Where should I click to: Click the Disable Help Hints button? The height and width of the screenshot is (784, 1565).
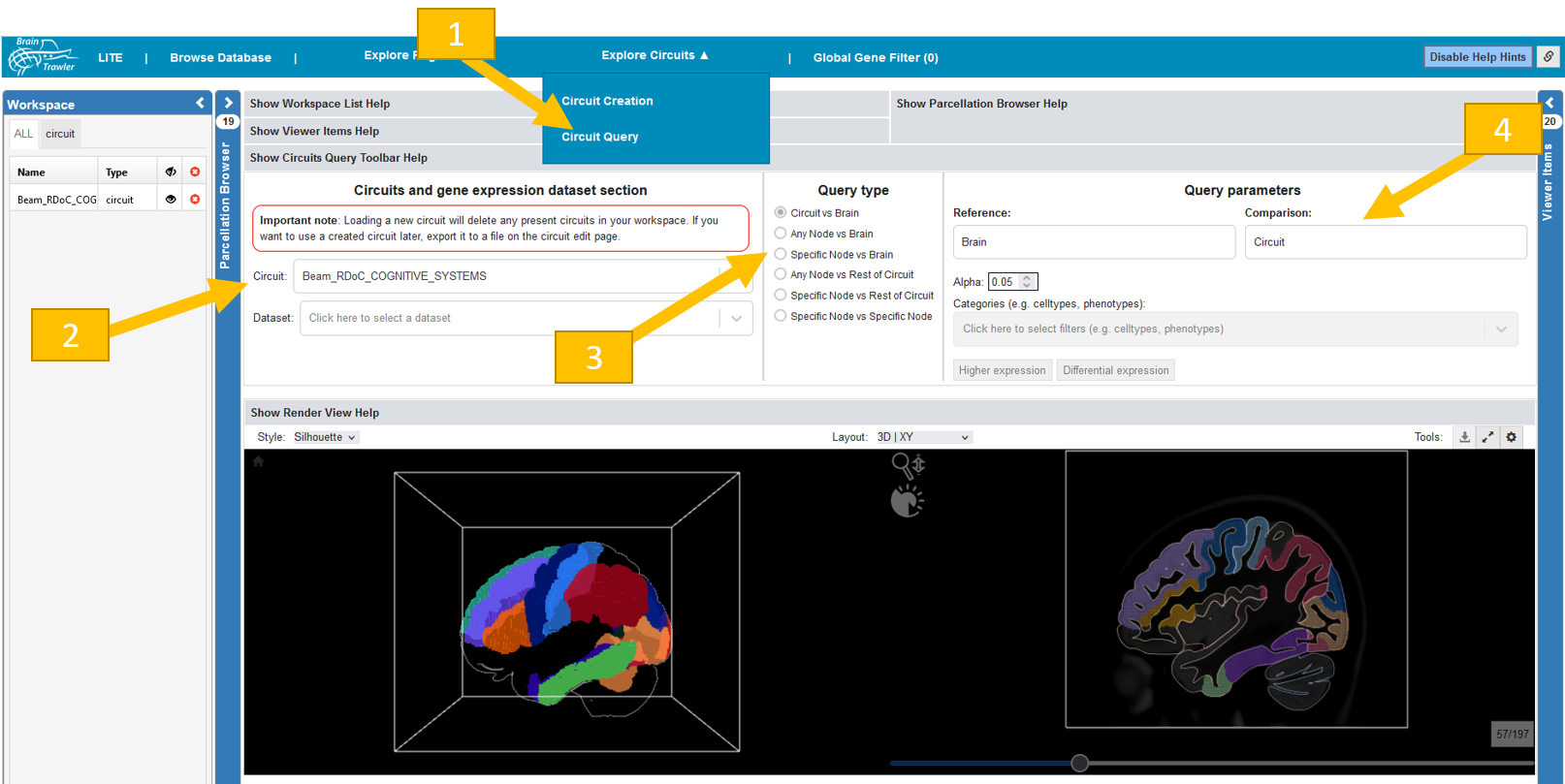pos(1477,57)
